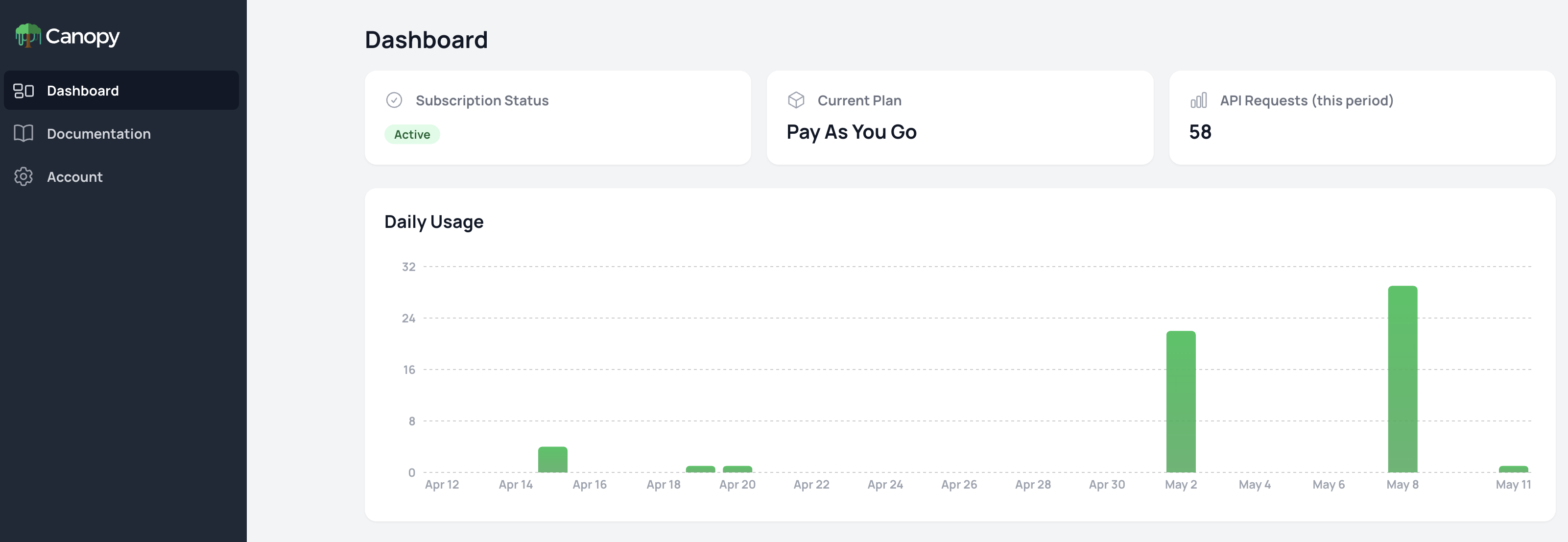Click the Apr 12 axis label
The image size is (1568, 542).
point(442,485)
